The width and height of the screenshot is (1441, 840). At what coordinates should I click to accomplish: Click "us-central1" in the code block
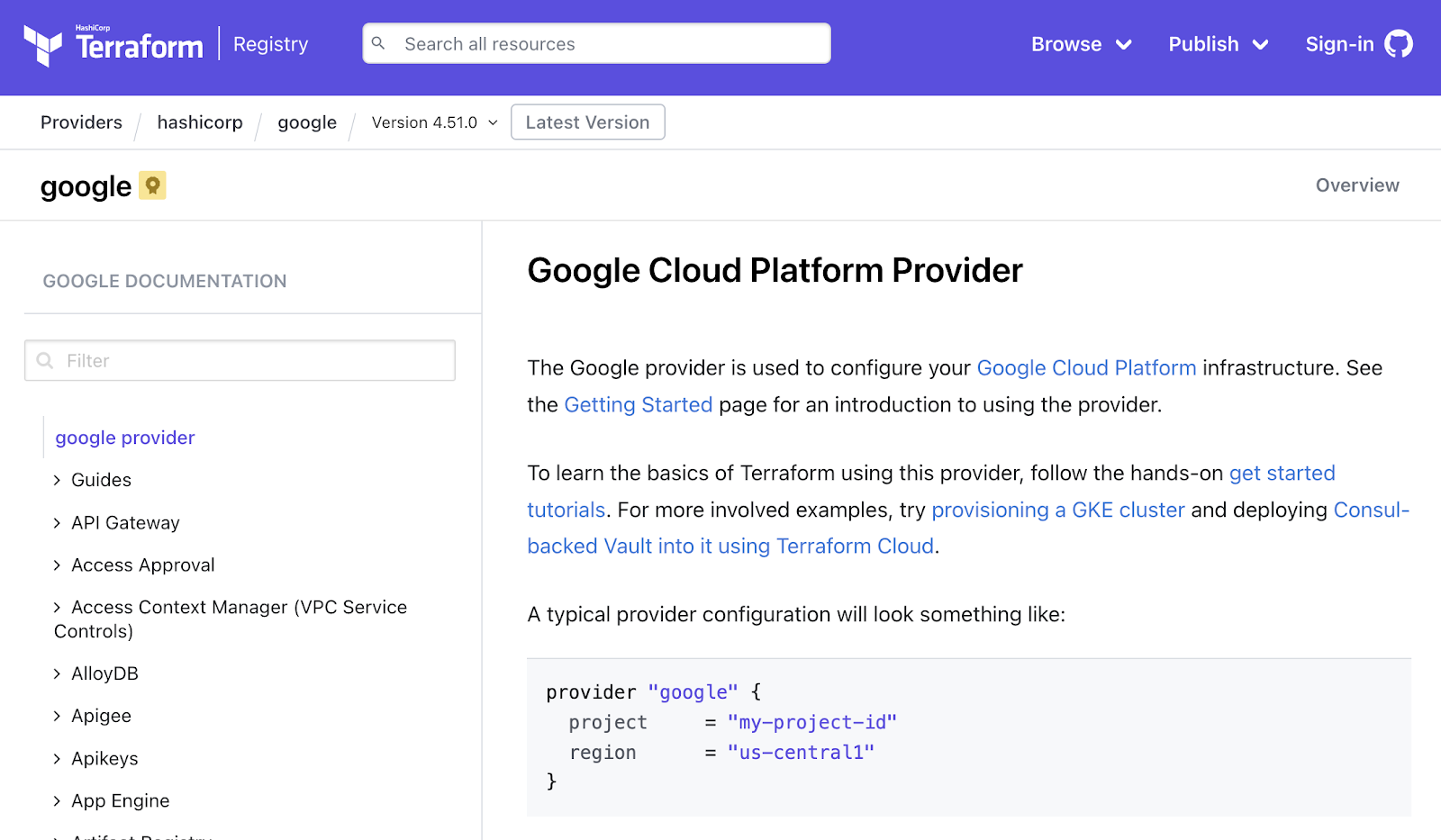[x=801, y=753]
